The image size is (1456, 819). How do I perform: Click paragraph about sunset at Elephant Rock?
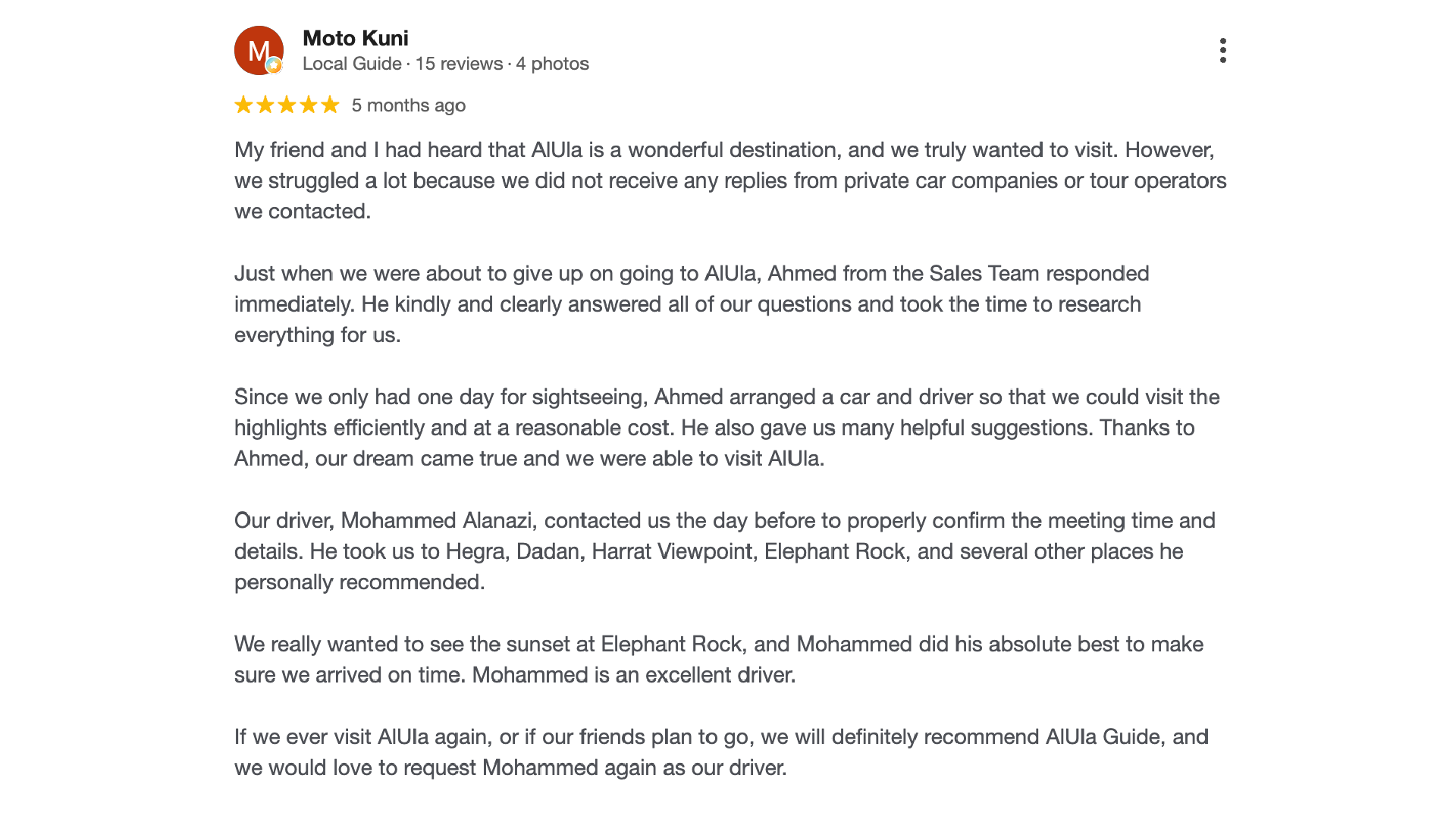pos(719,660)
